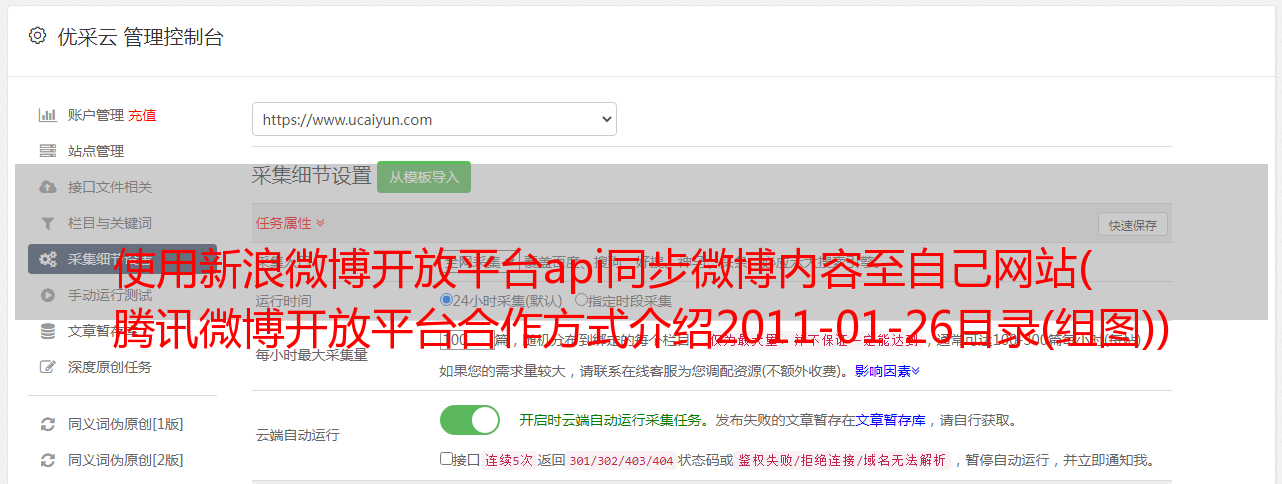
Task: Click the play icon for 手动运行测试
Action: [x=47, y=295]
